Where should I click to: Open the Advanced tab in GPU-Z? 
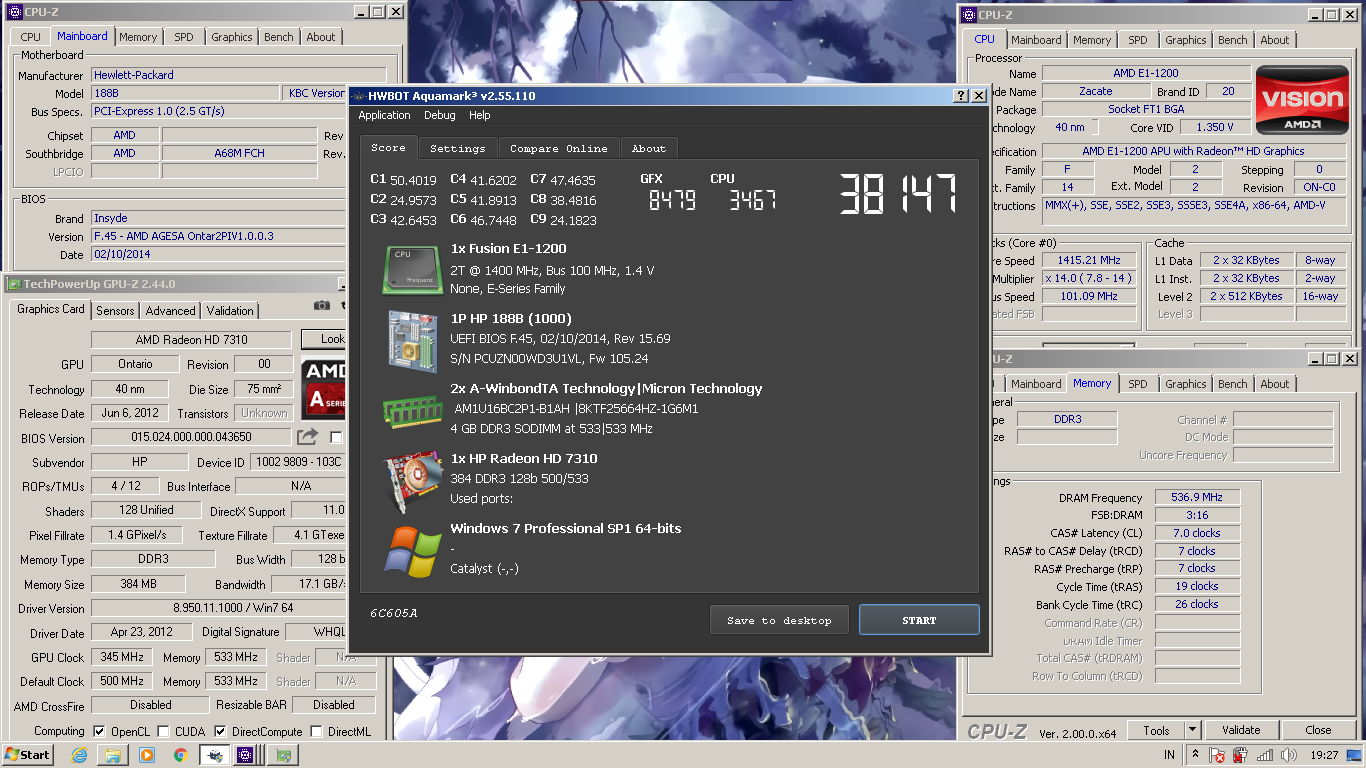coord(171,311)
